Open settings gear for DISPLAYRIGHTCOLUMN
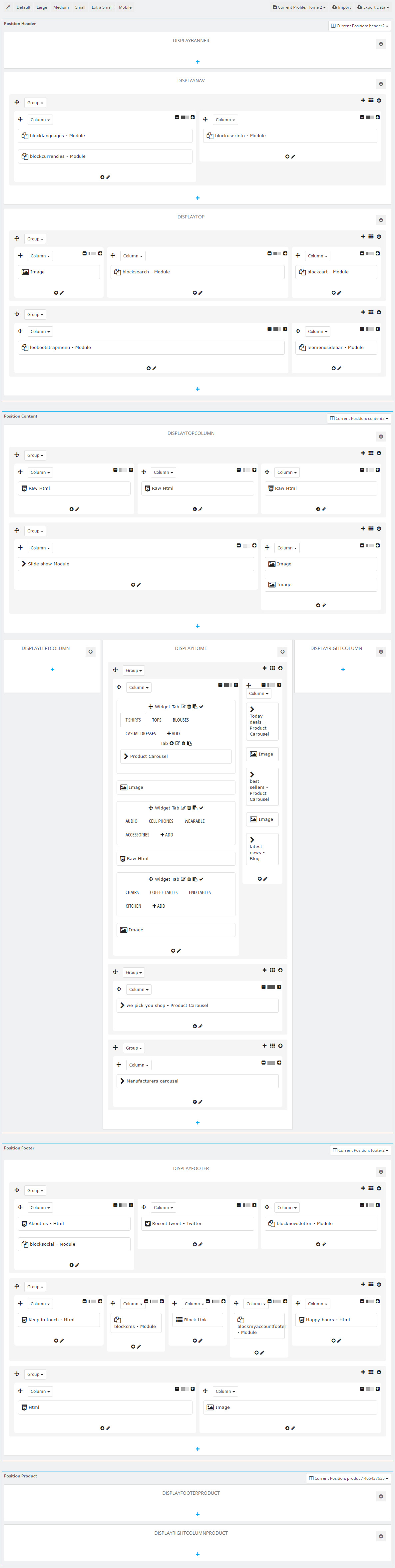 [x=381, y=651]
